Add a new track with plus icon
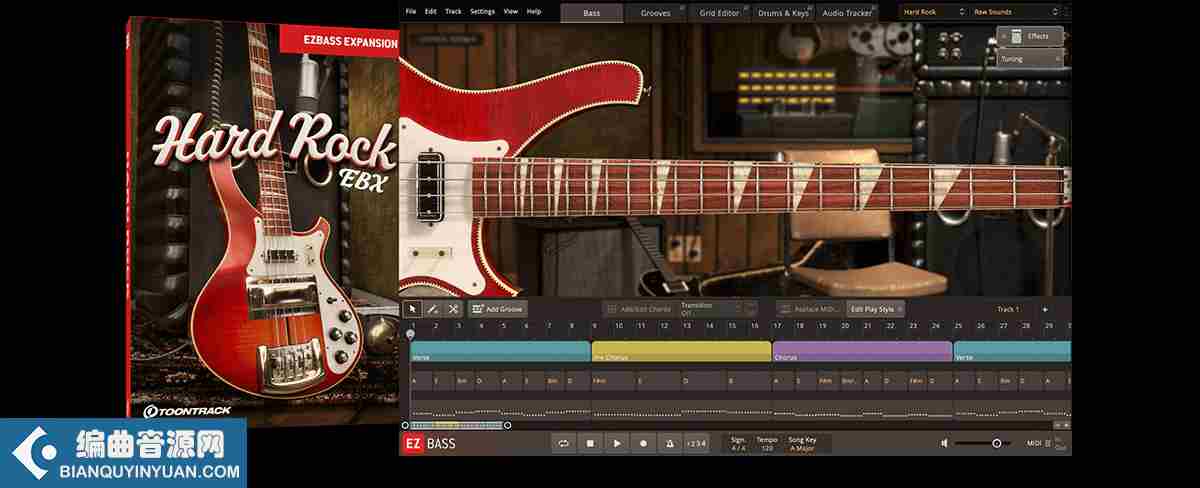1200x488 pixels. tap(1045, 309)
